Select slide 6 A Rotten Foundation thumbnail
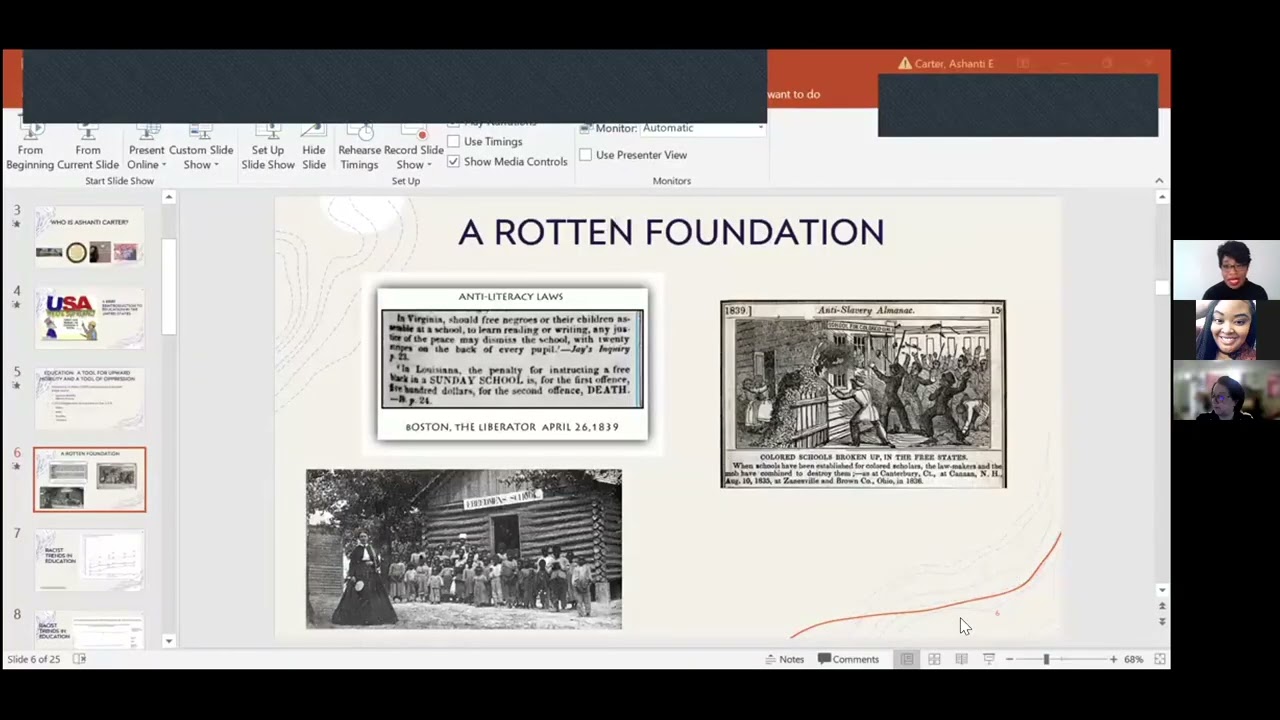Viewport: 1280px width, 720px height. pyautogui.click(x=89, y=480)
